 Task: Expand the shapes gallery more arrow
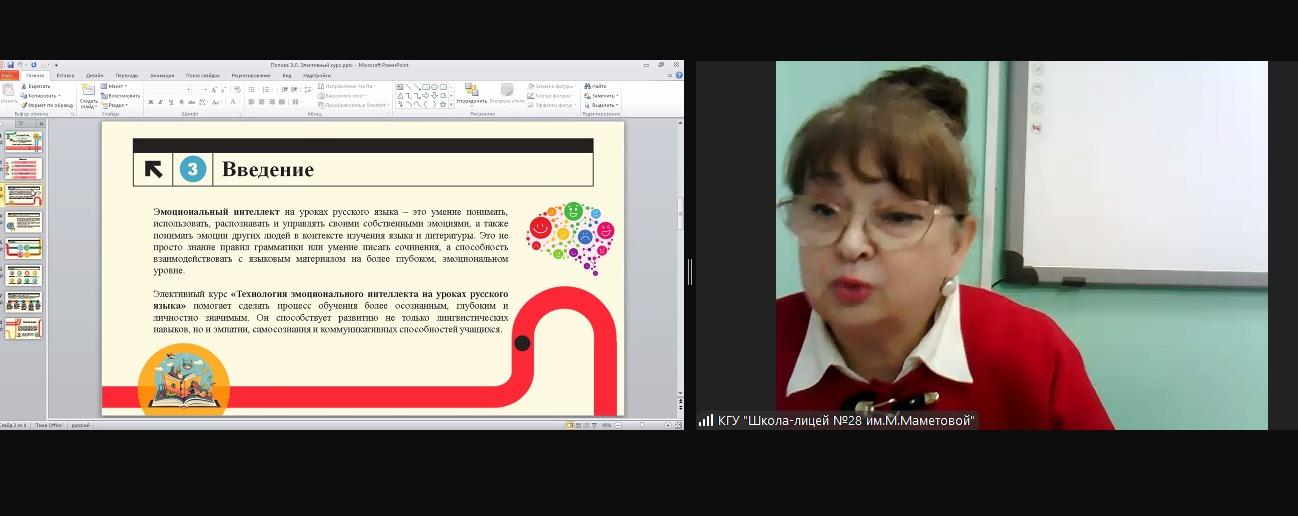click(450, 104)
